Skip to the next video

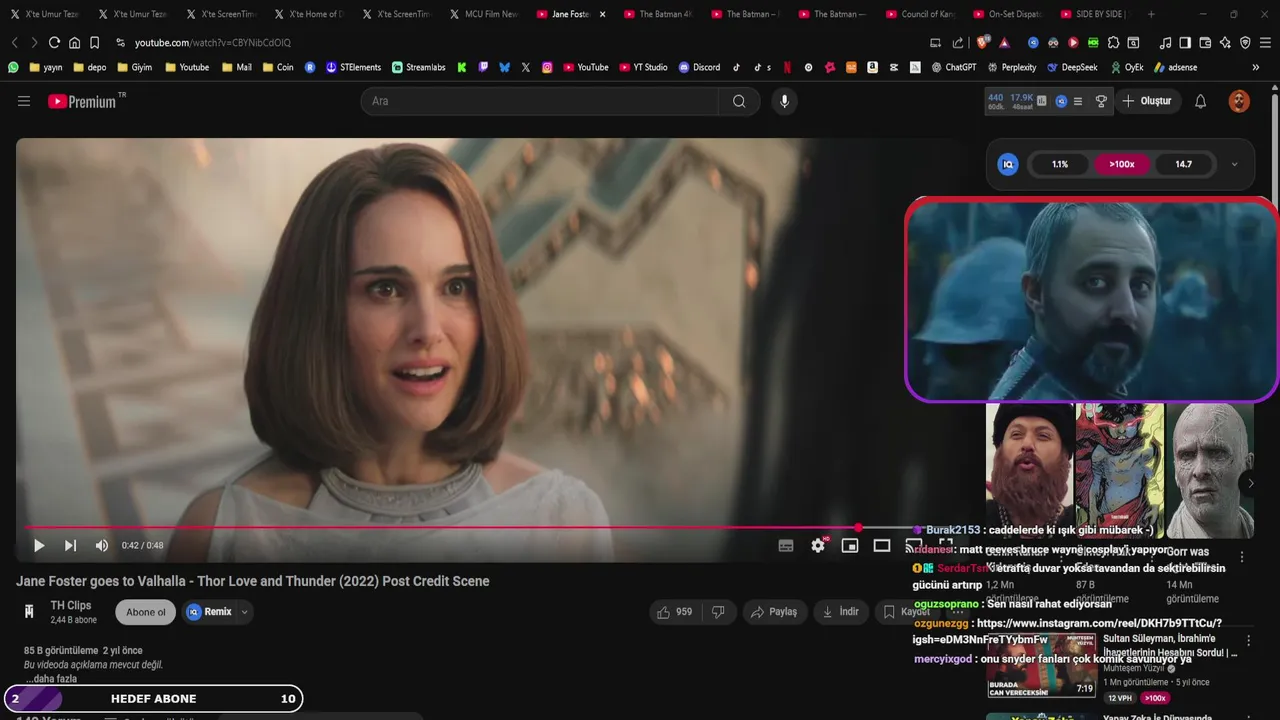point(70,546)
